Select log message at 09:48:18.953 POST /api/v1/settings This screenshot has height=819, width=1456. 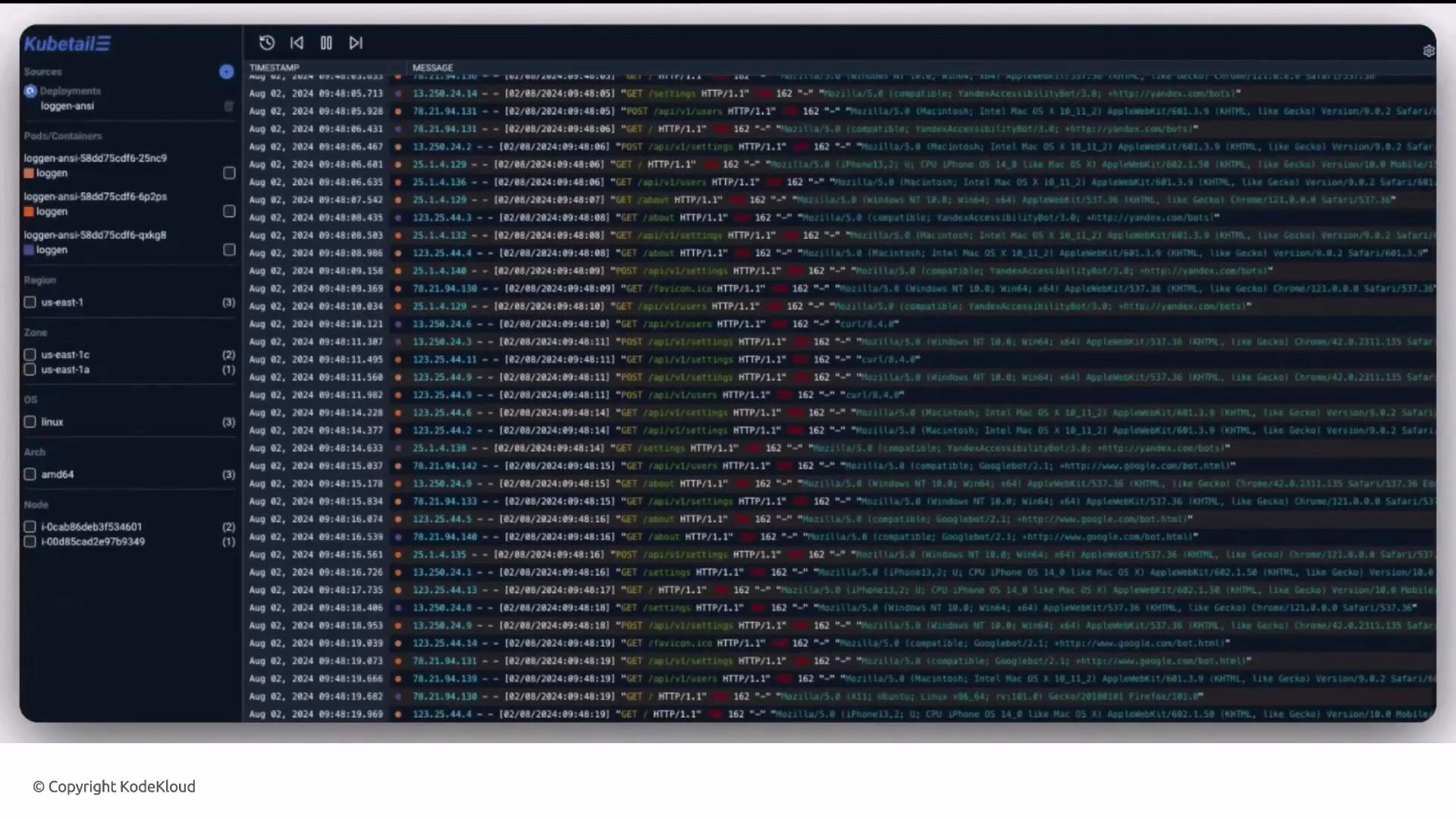(x=924, y=626)
